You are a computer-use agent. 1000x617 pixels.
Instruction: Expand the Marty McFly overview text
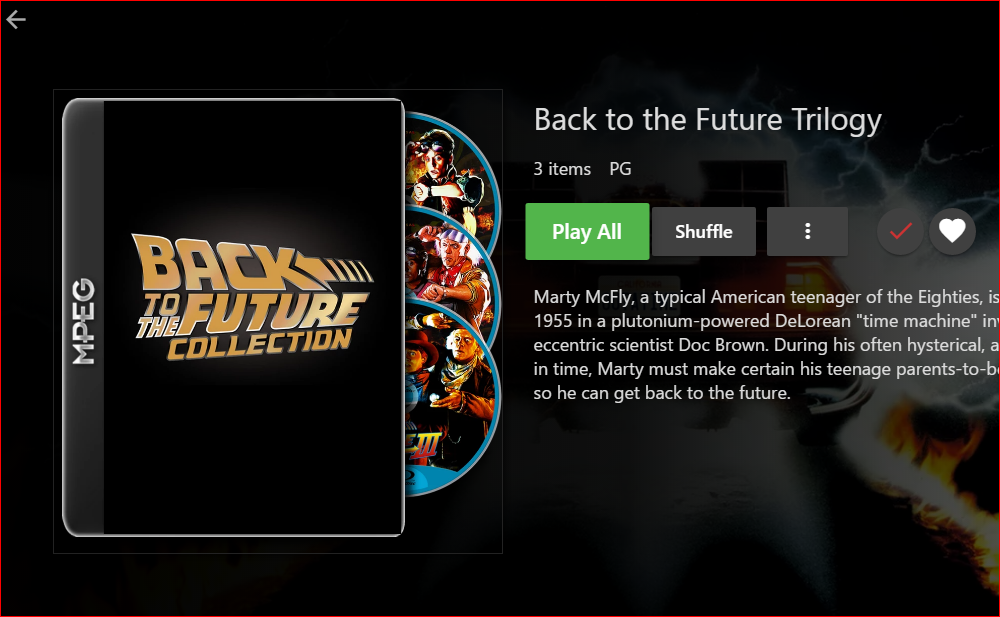click(766, 345)
